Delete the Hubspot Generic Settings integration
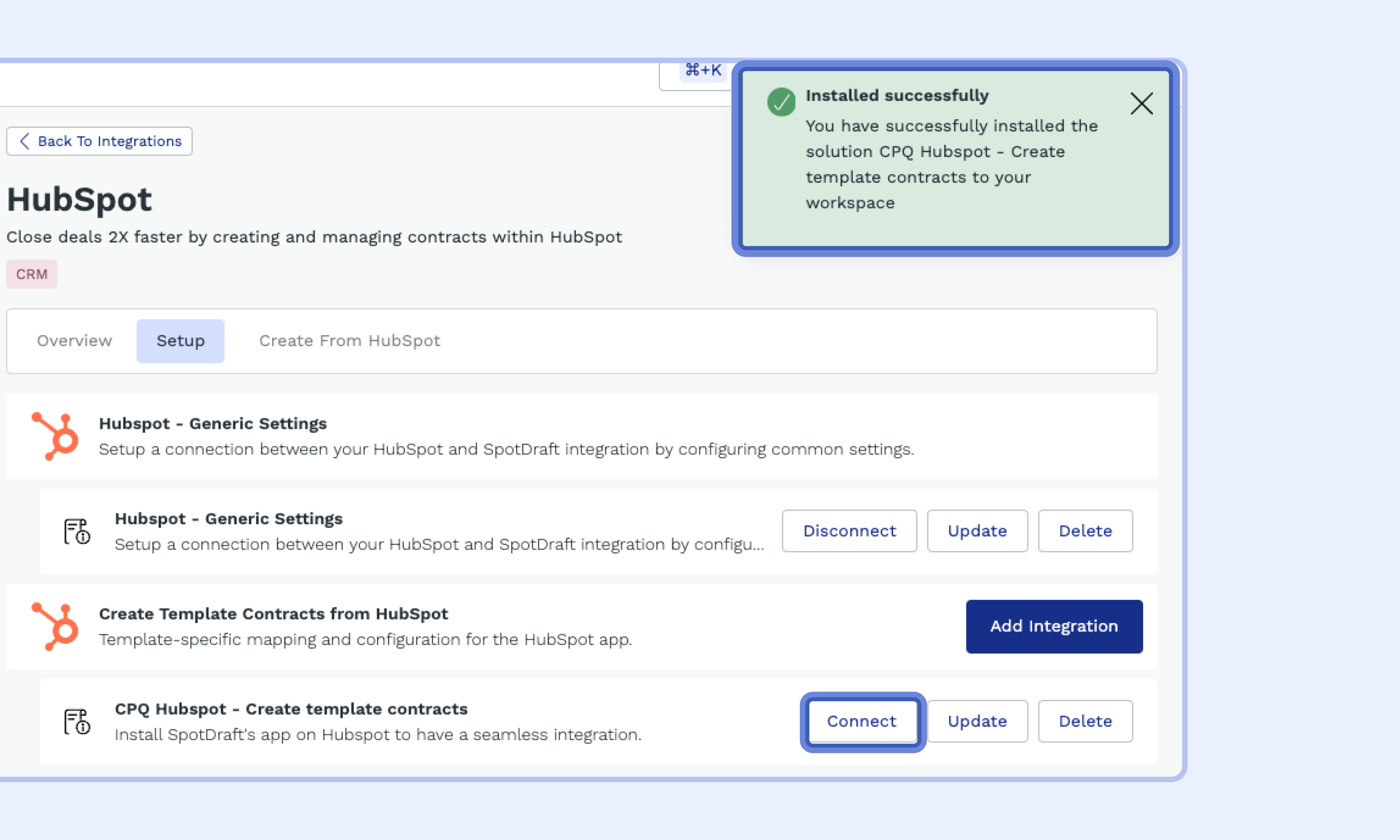Image resolution: width=1400 pixels, height=840 pixels. click(x=1085, y=531)
